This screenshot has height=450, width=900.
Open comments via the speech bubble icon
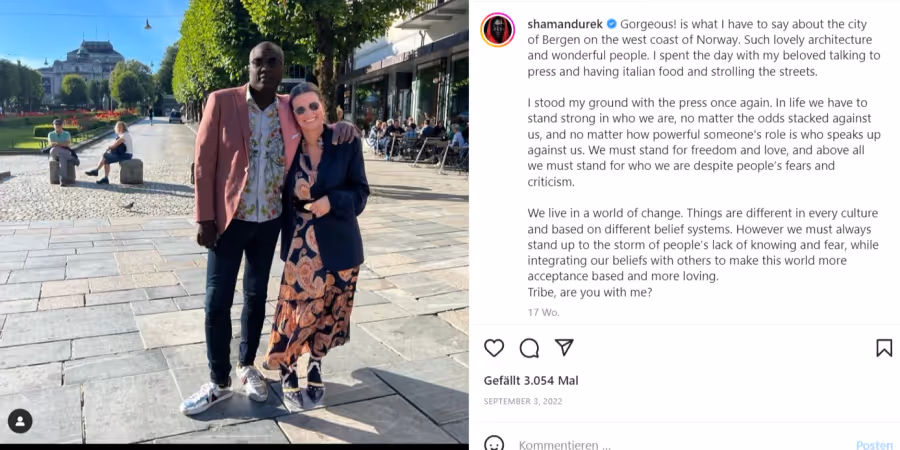coord(529,348)
